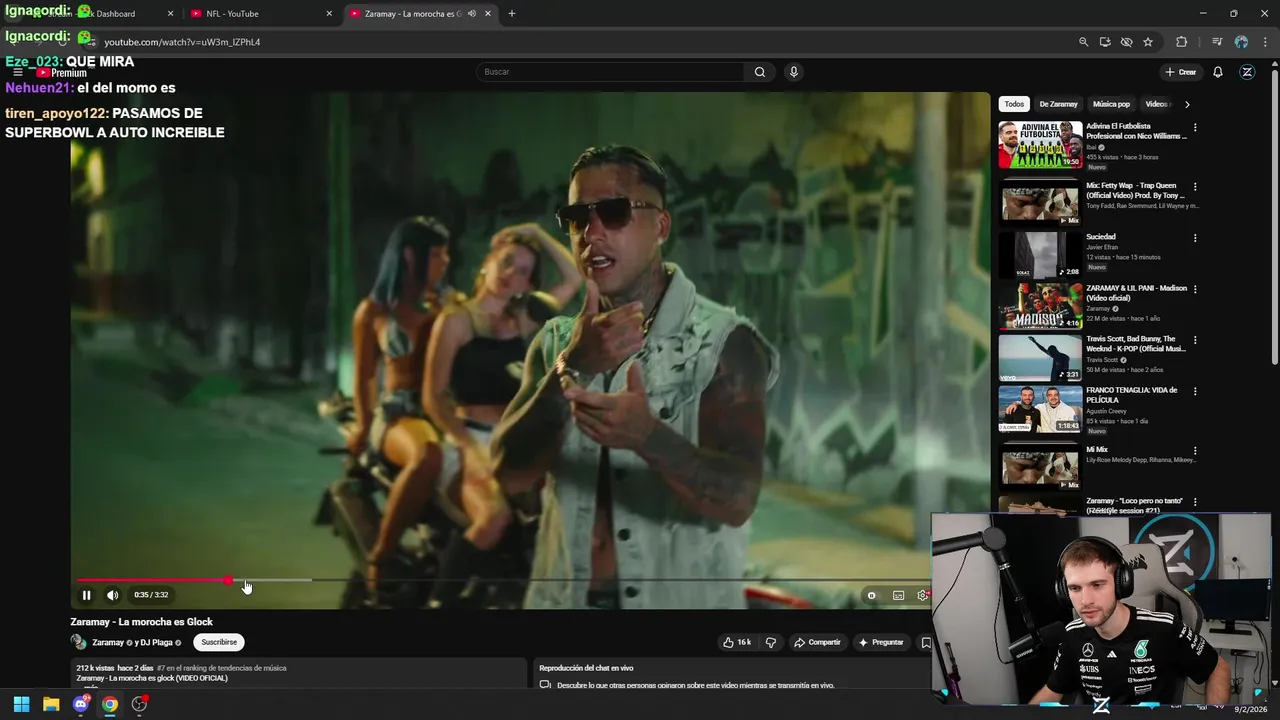
Task: Open Discord from taskbar
Action: [81, 704]
